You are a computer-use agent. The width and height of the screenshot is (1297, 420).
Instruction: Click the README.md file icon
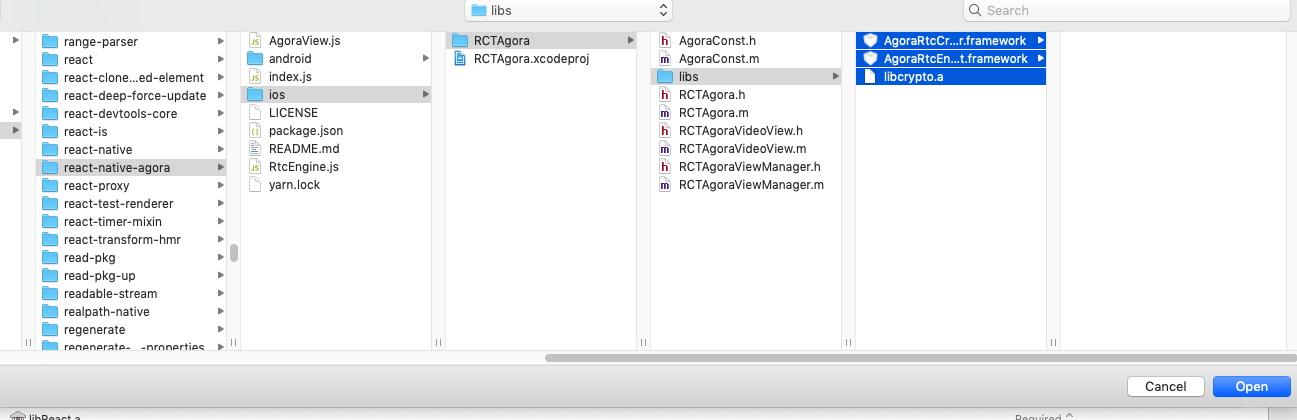click(255, 149)
